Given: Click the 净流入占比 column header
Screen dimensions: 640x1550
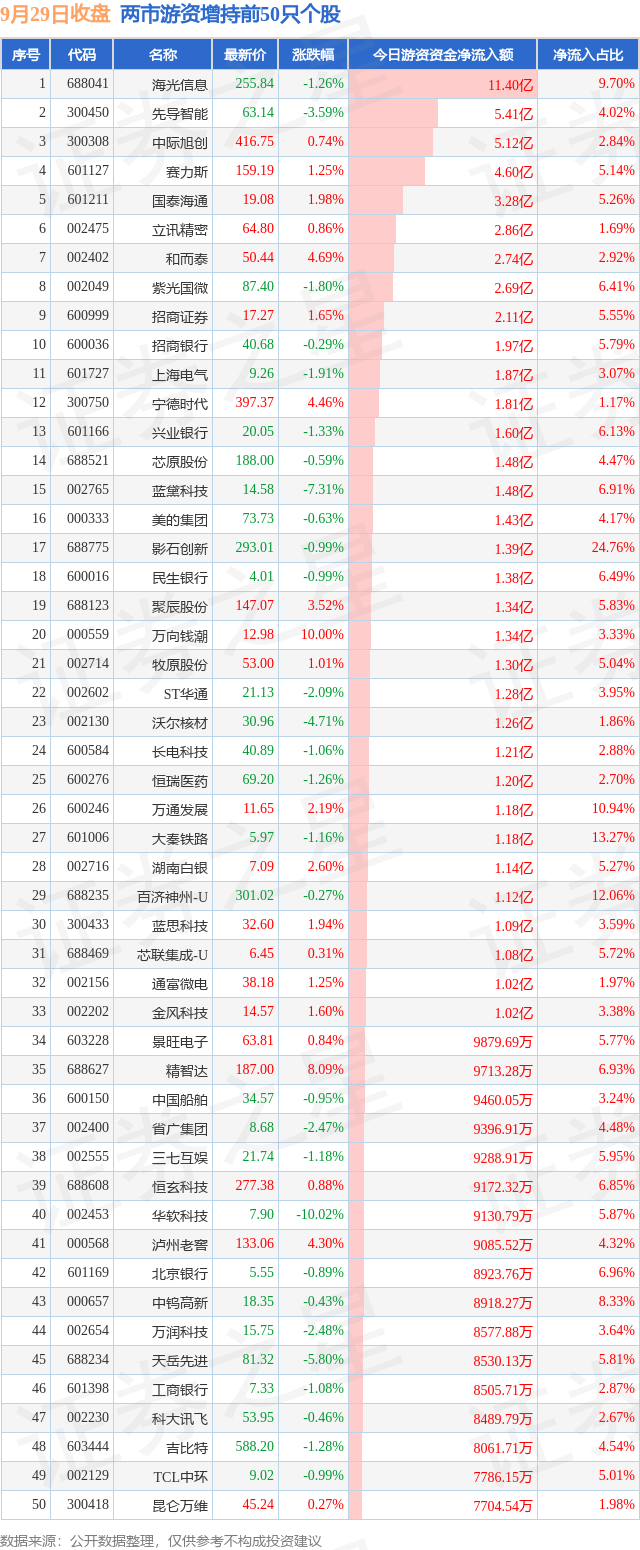Looking at the screenshot, I should tap(588, 55).
